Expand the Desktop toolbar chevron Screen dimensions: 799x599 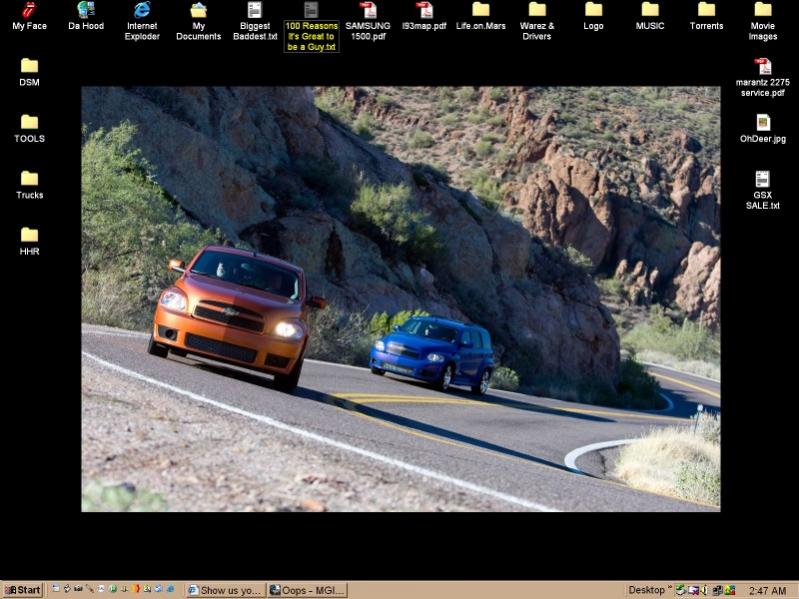click(x=670, y=590)
